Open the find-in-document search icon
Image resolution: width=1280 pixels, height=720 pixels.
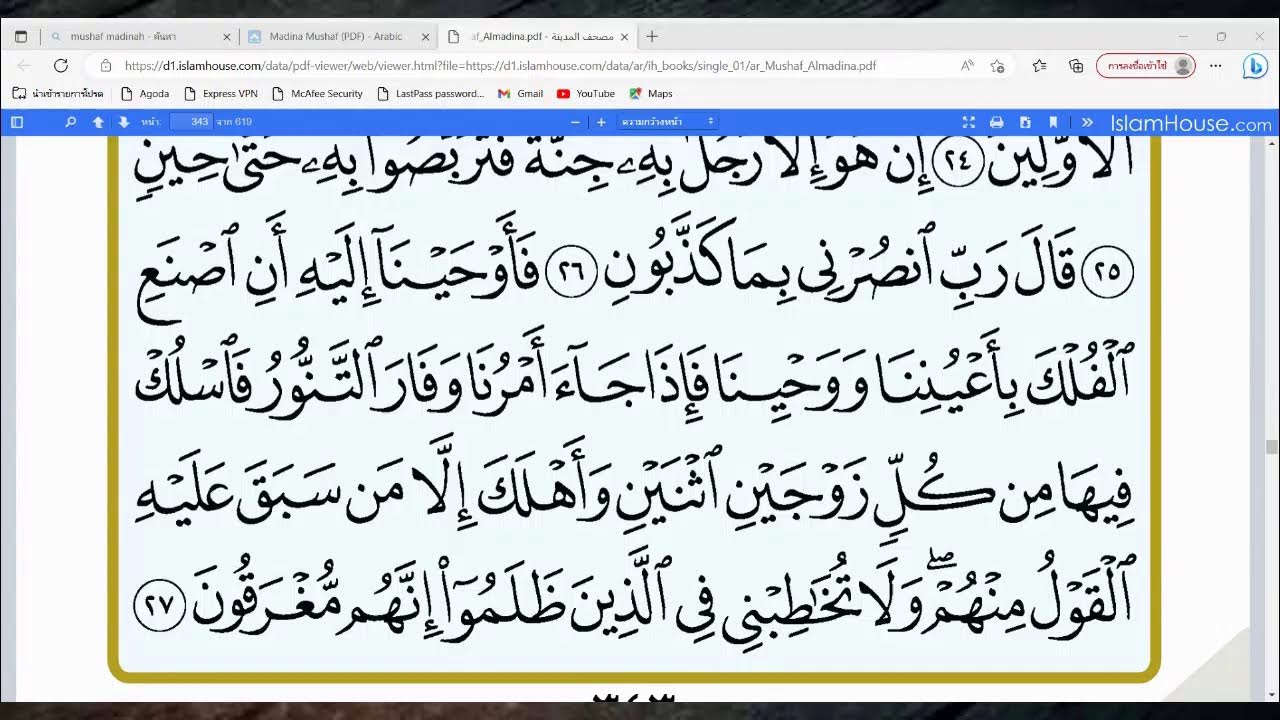70,122
